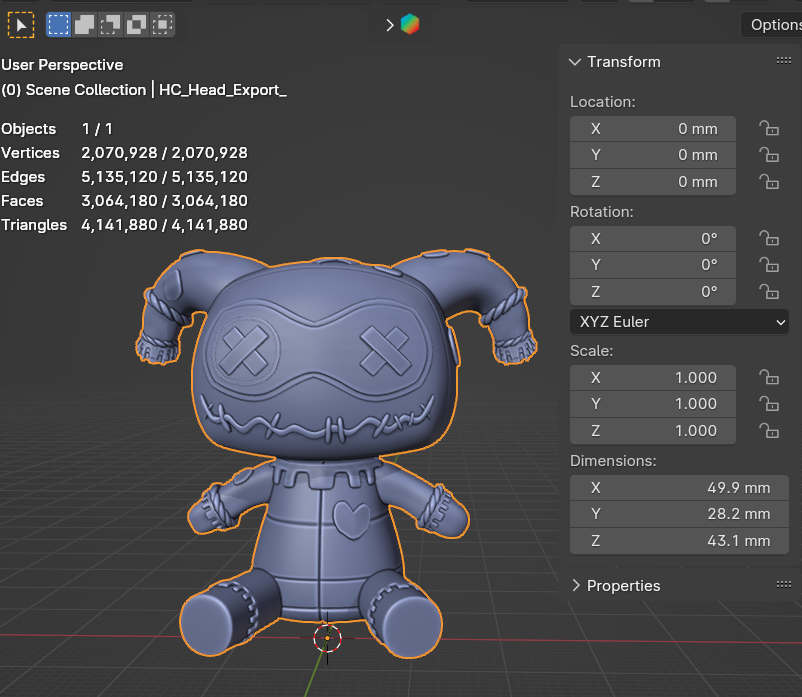Choose intersect selection mode icon

click(x=163, y=25)
